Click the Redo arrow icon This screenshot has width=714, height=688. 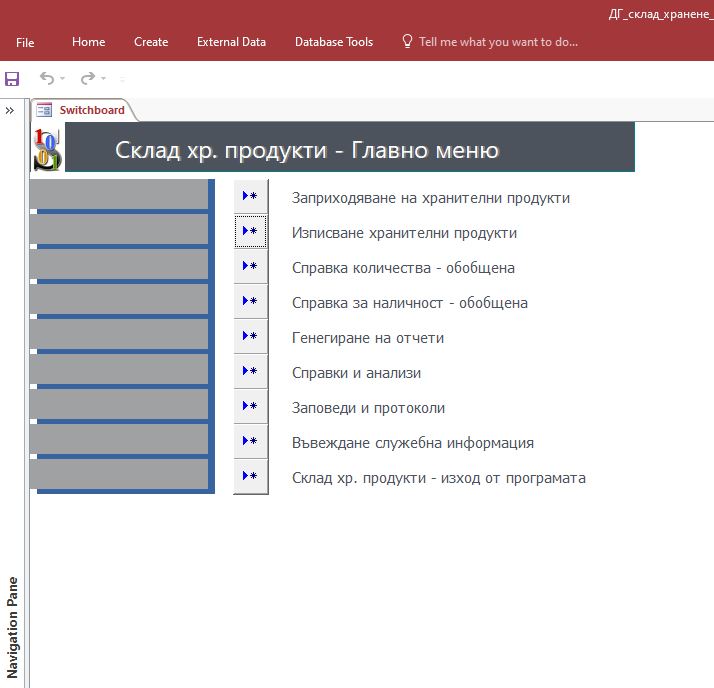pyautogui.click(x=88, y=78)
